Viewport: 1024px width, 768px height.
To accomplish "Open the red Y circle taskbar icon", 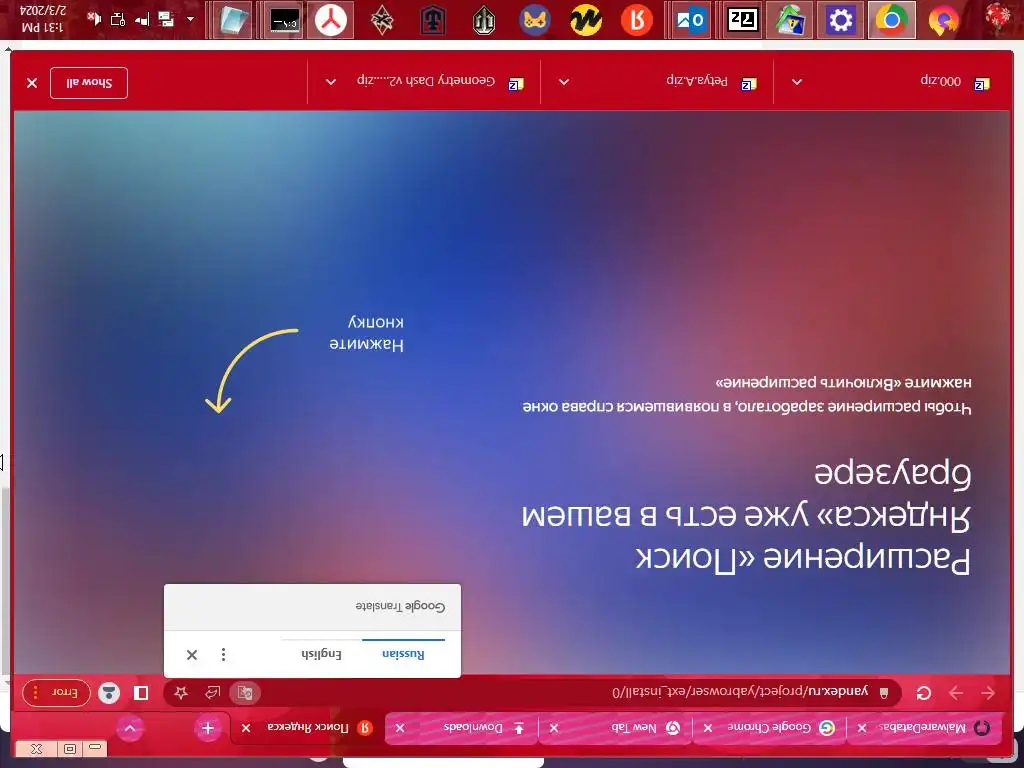I will 331,20.
